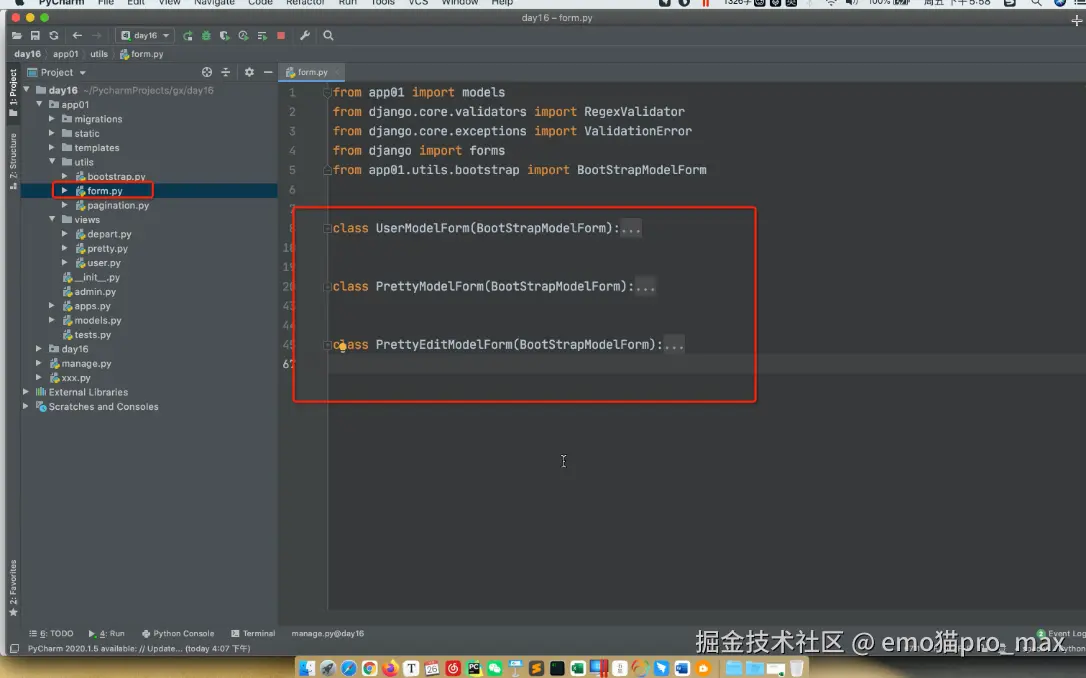Image resolution: width=1086 pixels, height=678 pixels.
Task: Close the form.py editor tab
Action: coord(337,72)
